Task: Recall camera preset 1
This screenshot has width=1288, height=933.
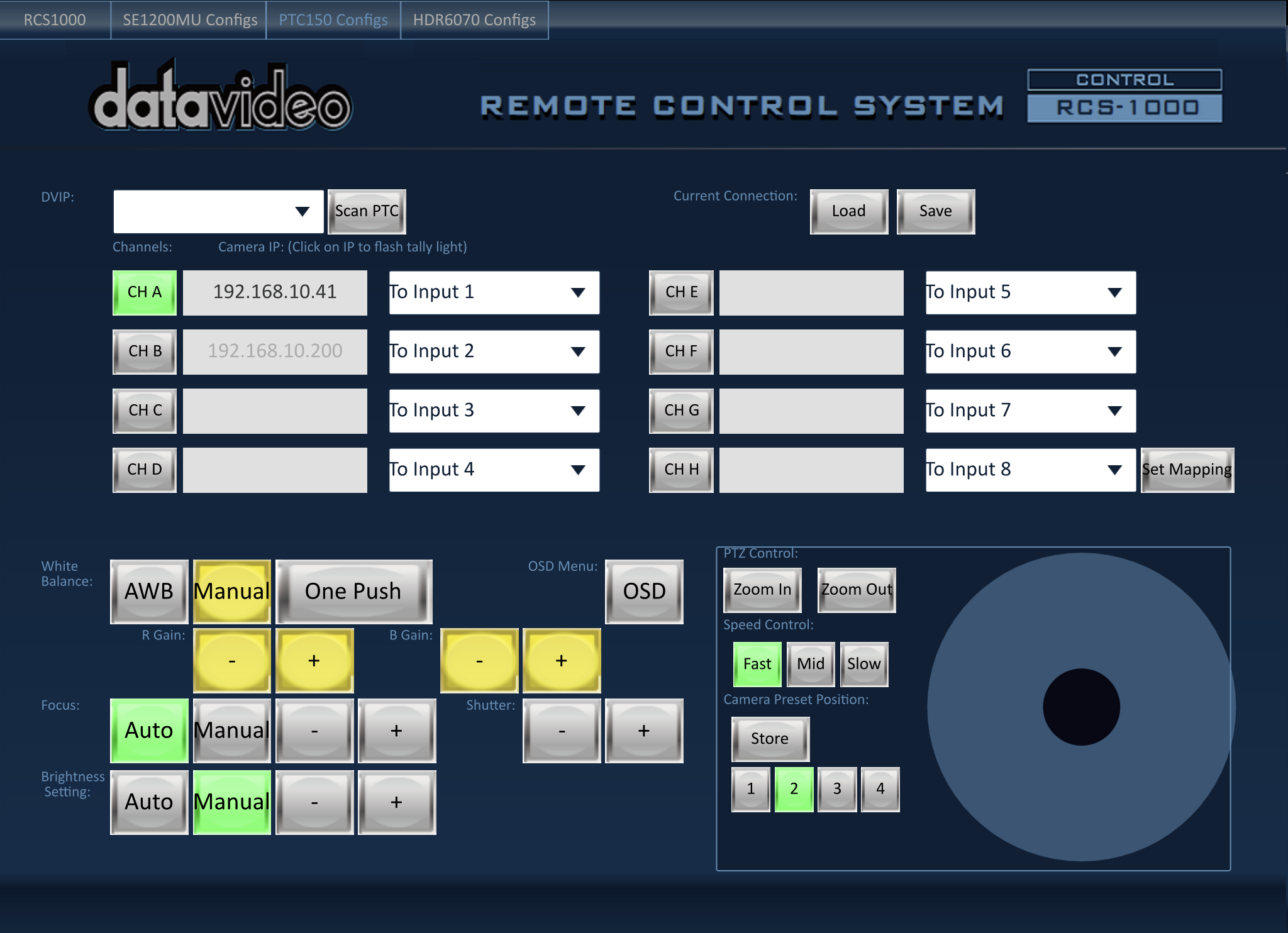Action: (751, 789)
